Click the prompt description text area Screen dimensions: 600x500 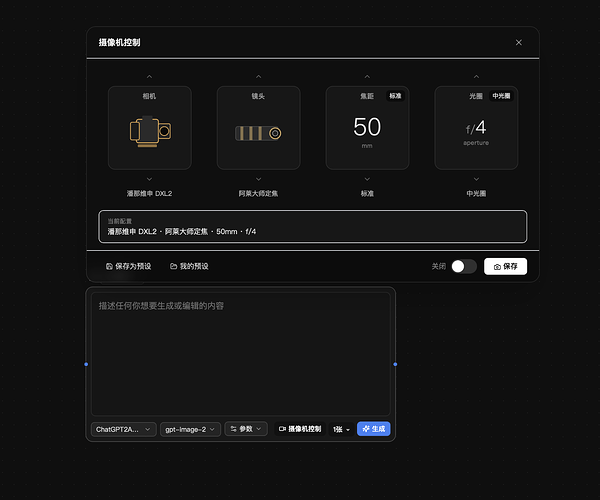pyautogui.click(x=241, y=354)
